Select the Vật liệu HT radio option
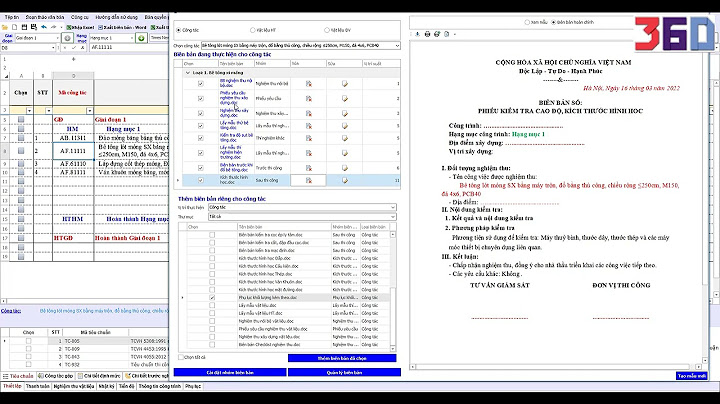The image size is (720, 404). (x=253, y=30)
